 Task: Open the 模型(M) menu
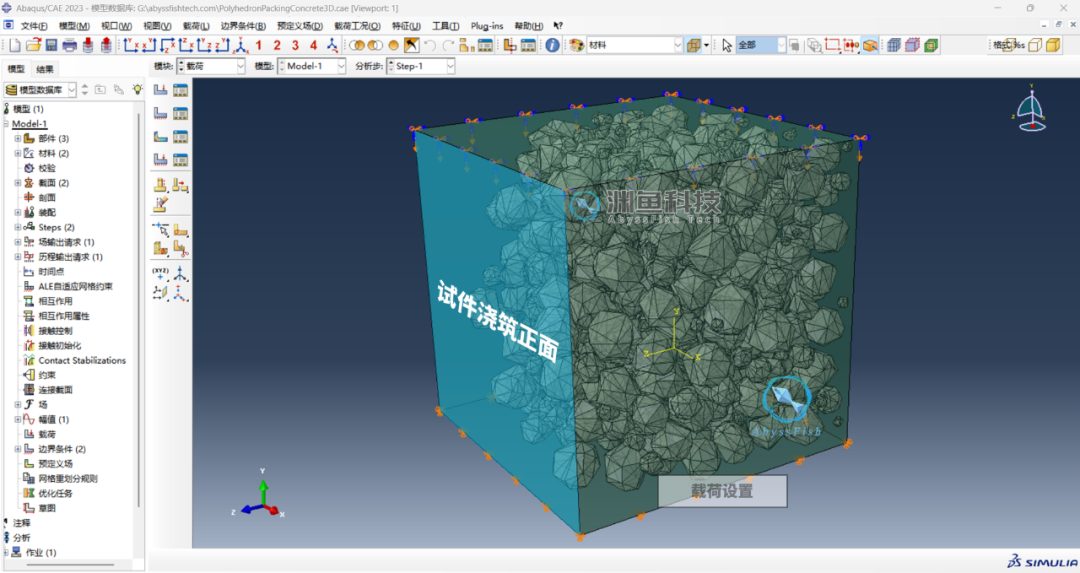[74, 26]
